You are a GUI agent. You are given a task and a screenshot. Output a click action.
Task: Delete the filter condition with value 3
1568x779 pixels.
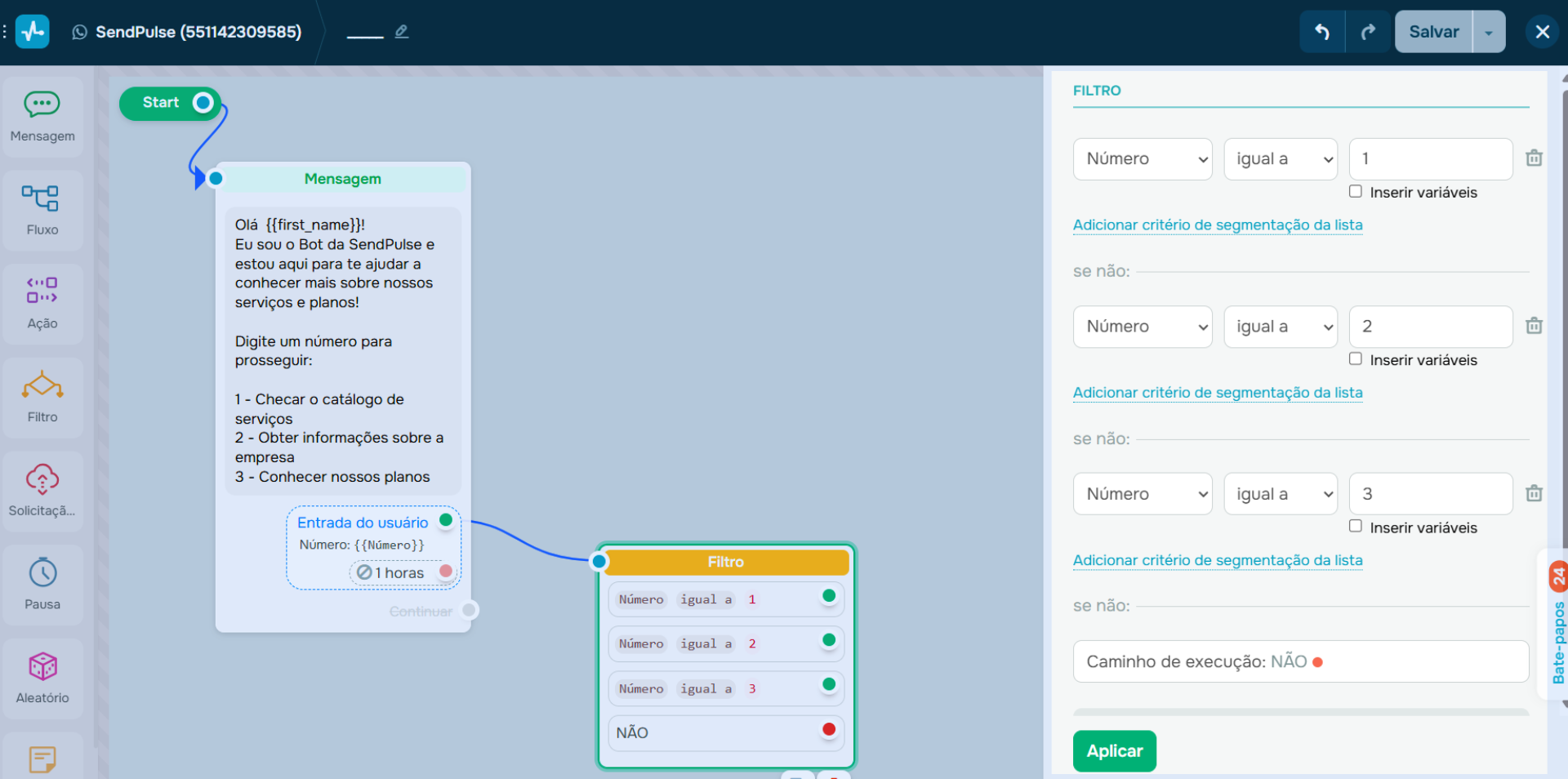click(1534, 493)
